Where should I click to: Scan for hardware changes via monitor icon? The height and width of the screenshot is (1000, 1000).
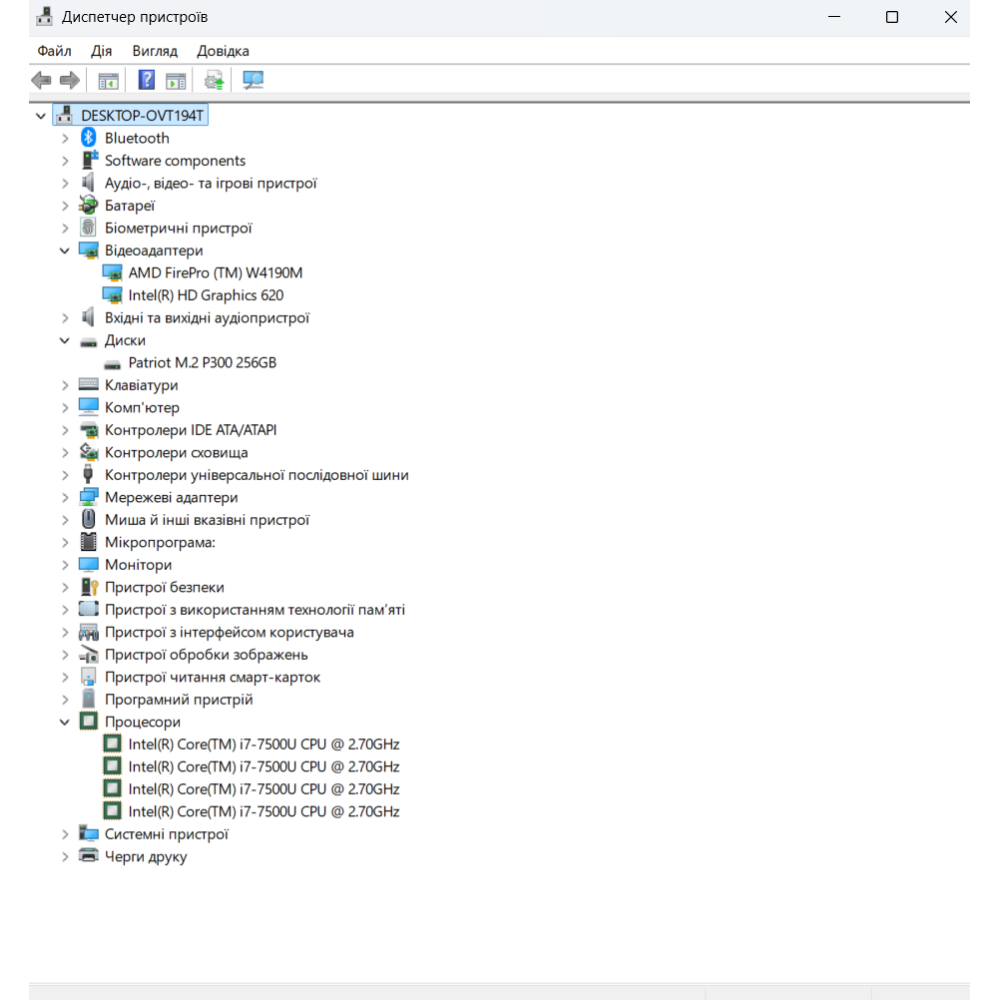pos(253,80)
